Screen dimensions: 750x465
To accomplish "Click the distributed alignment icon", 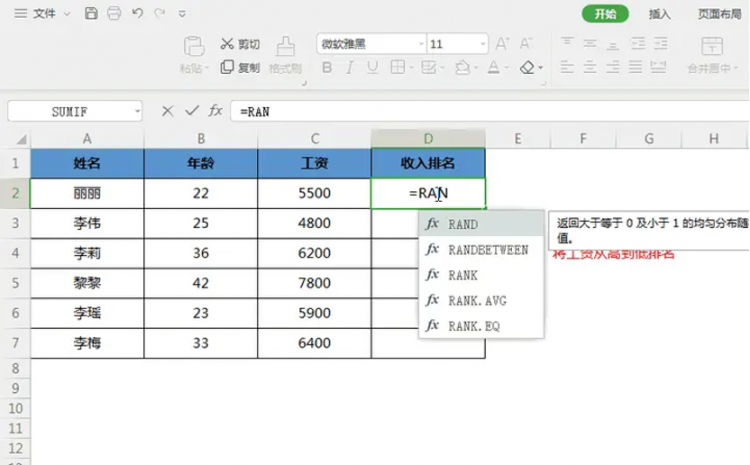I will pos(658,67).
